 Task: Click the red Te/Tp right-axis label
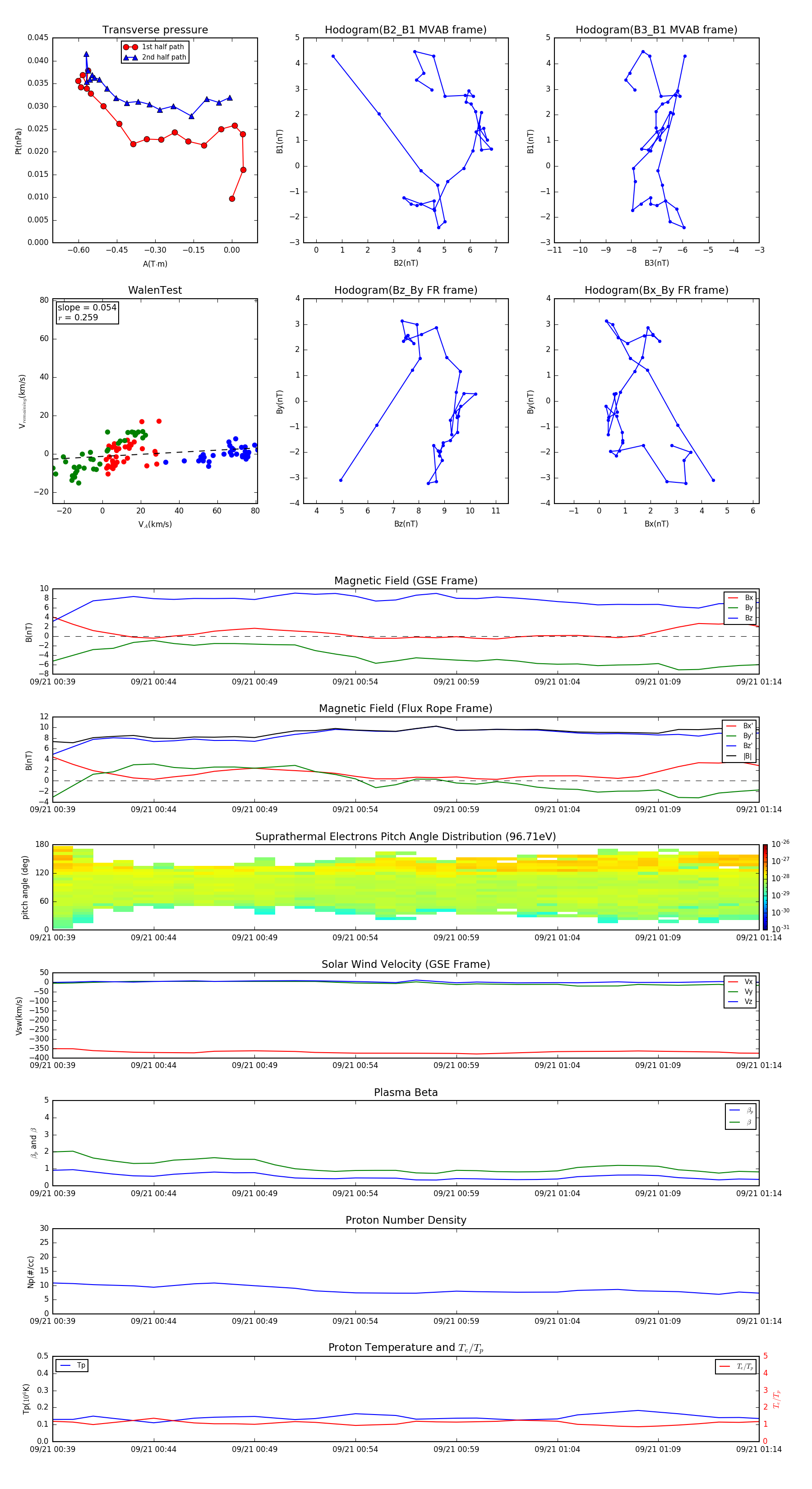coord(777,1399)
